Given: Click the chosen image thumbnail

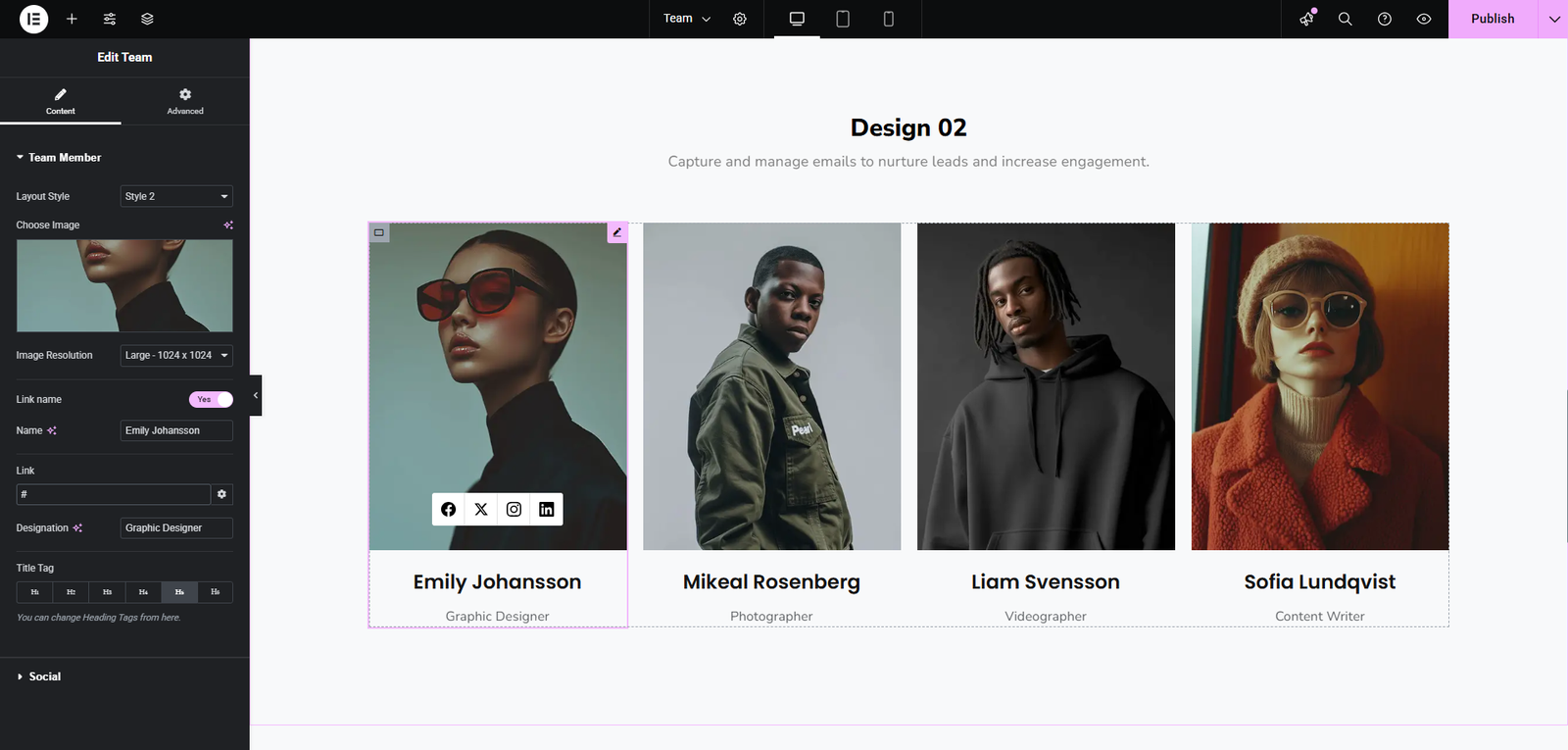Looking at the screenshot, I should tap(124, 285).
